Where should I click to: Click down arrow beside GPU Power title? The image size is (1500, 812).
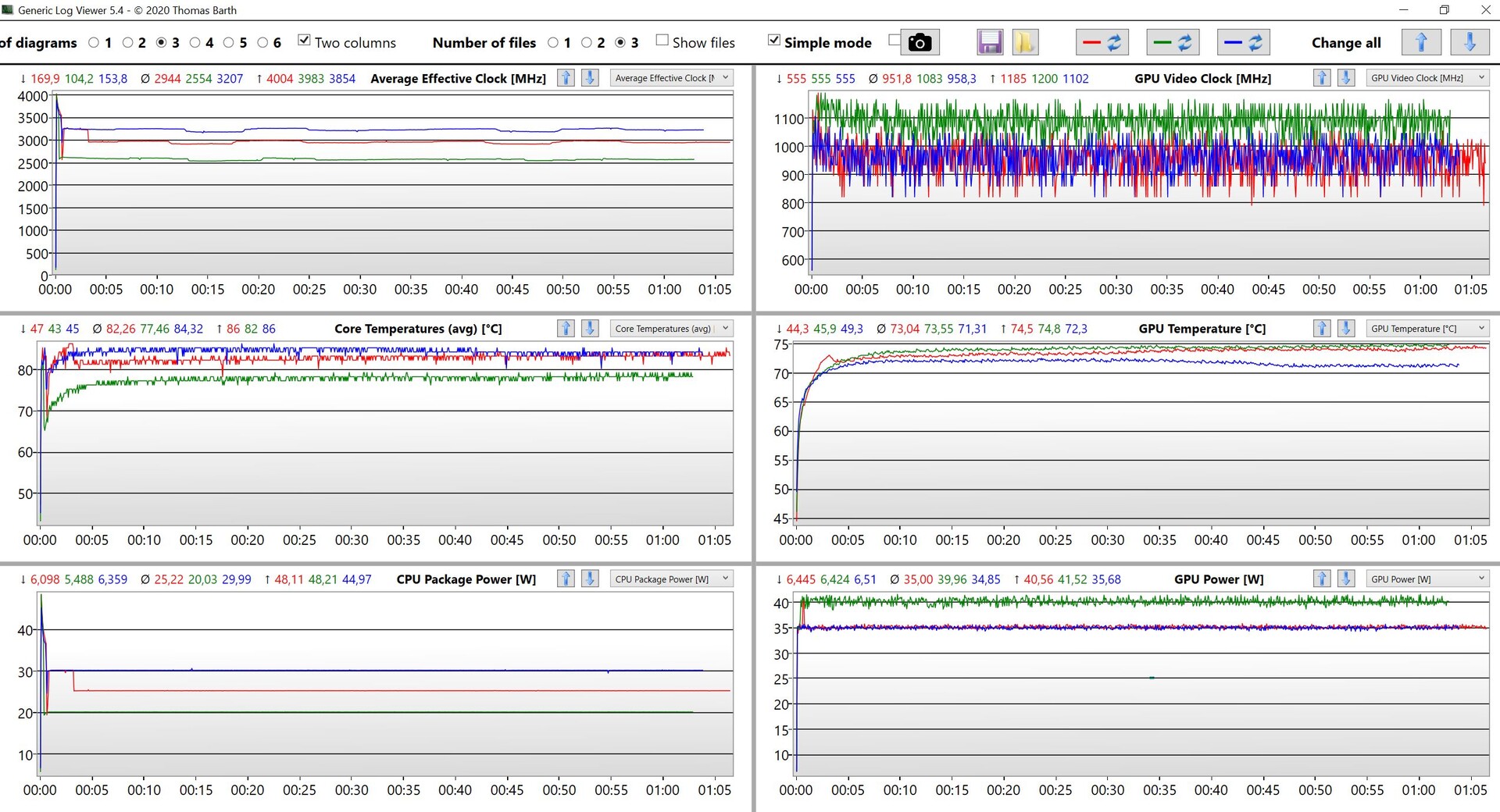click(x=1345, y=579)
